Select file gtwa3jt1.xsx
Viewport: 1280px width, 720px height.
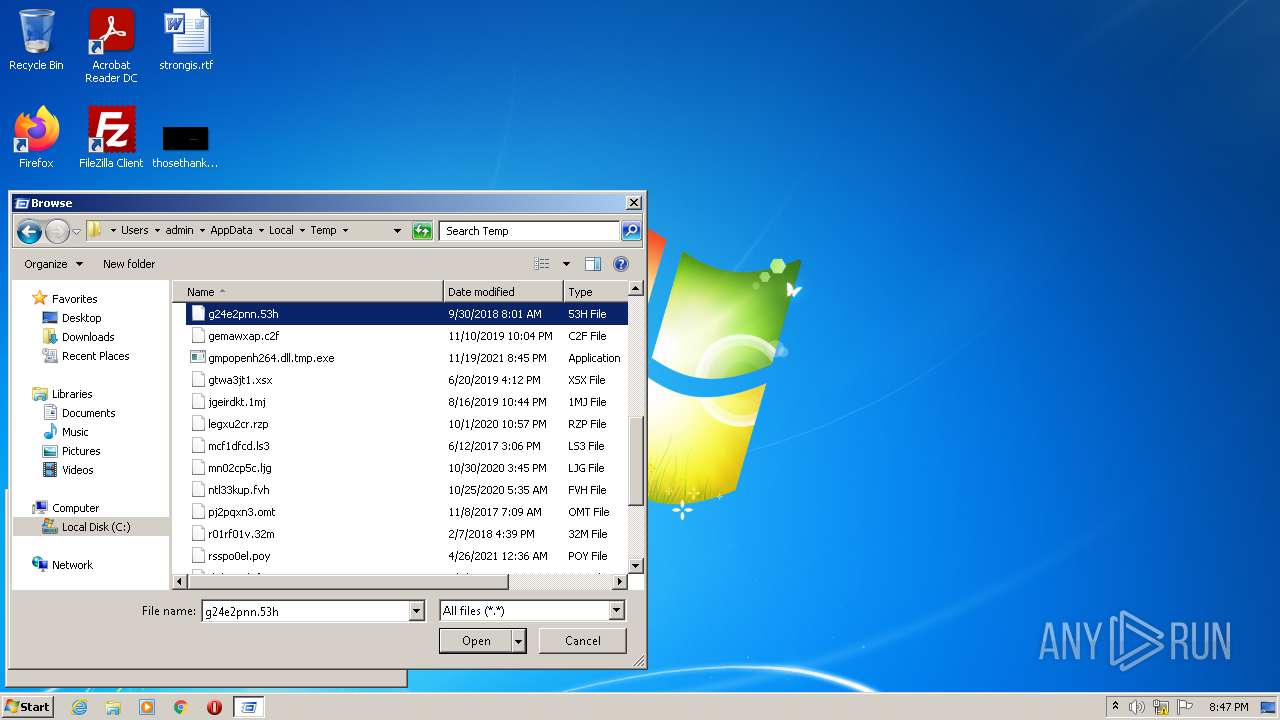407,380
